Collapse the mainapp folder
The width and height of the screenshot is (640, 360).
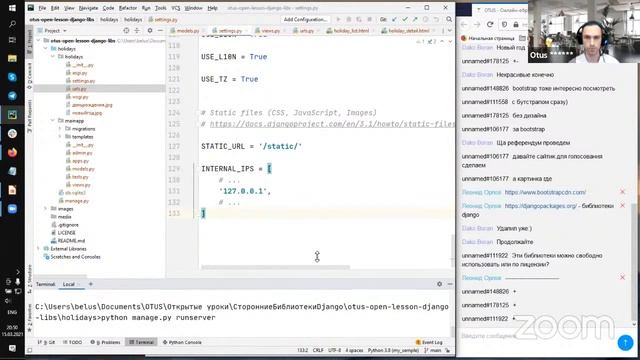(53, 120)
